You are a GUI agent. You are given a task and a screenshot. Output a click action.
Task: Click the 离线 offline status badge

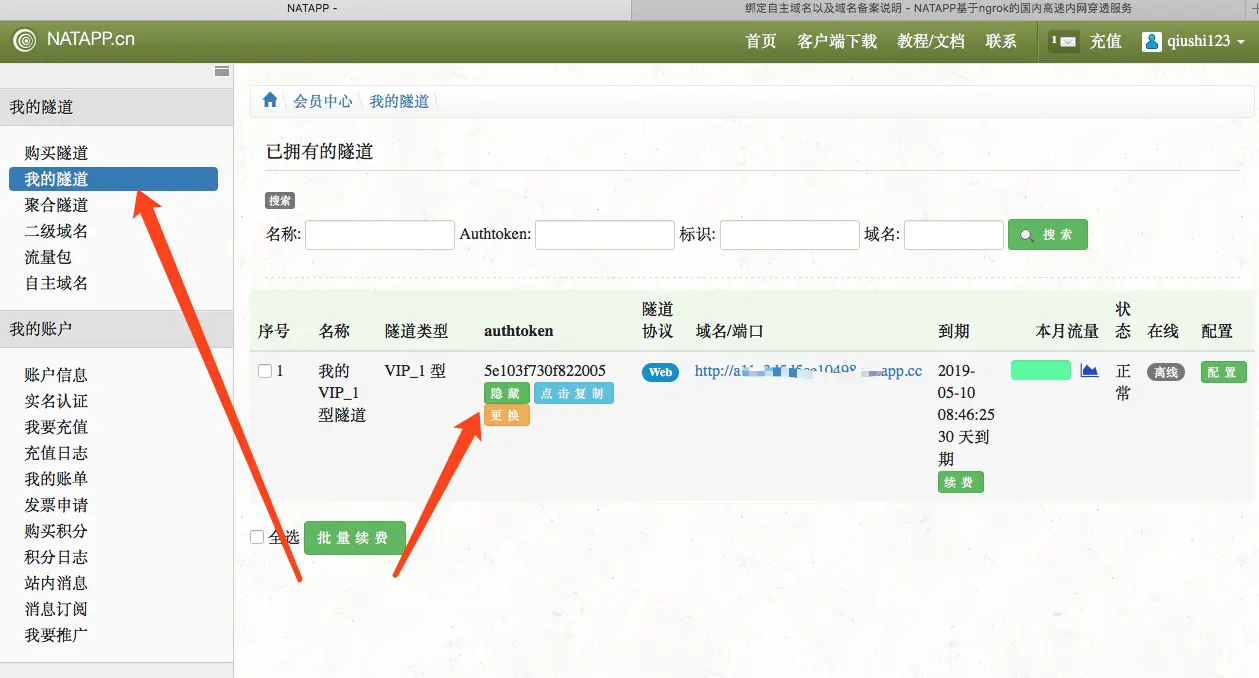[1166, 372]
